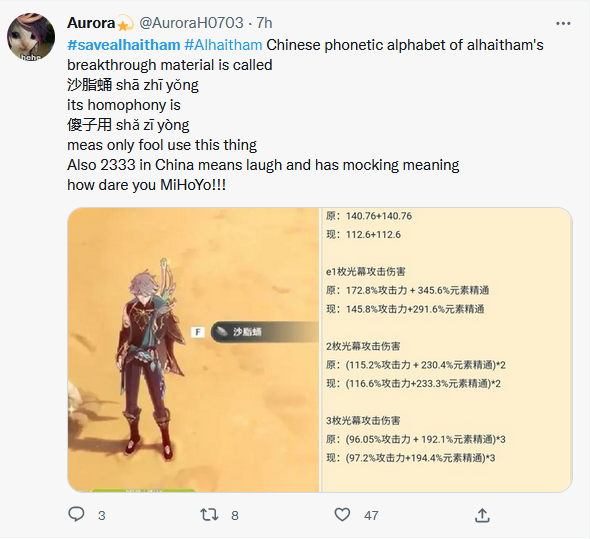This screenshot has width=590, height=539.
Task: Open the @AuroraH0703 handle
Action: (x=191, y=23)
